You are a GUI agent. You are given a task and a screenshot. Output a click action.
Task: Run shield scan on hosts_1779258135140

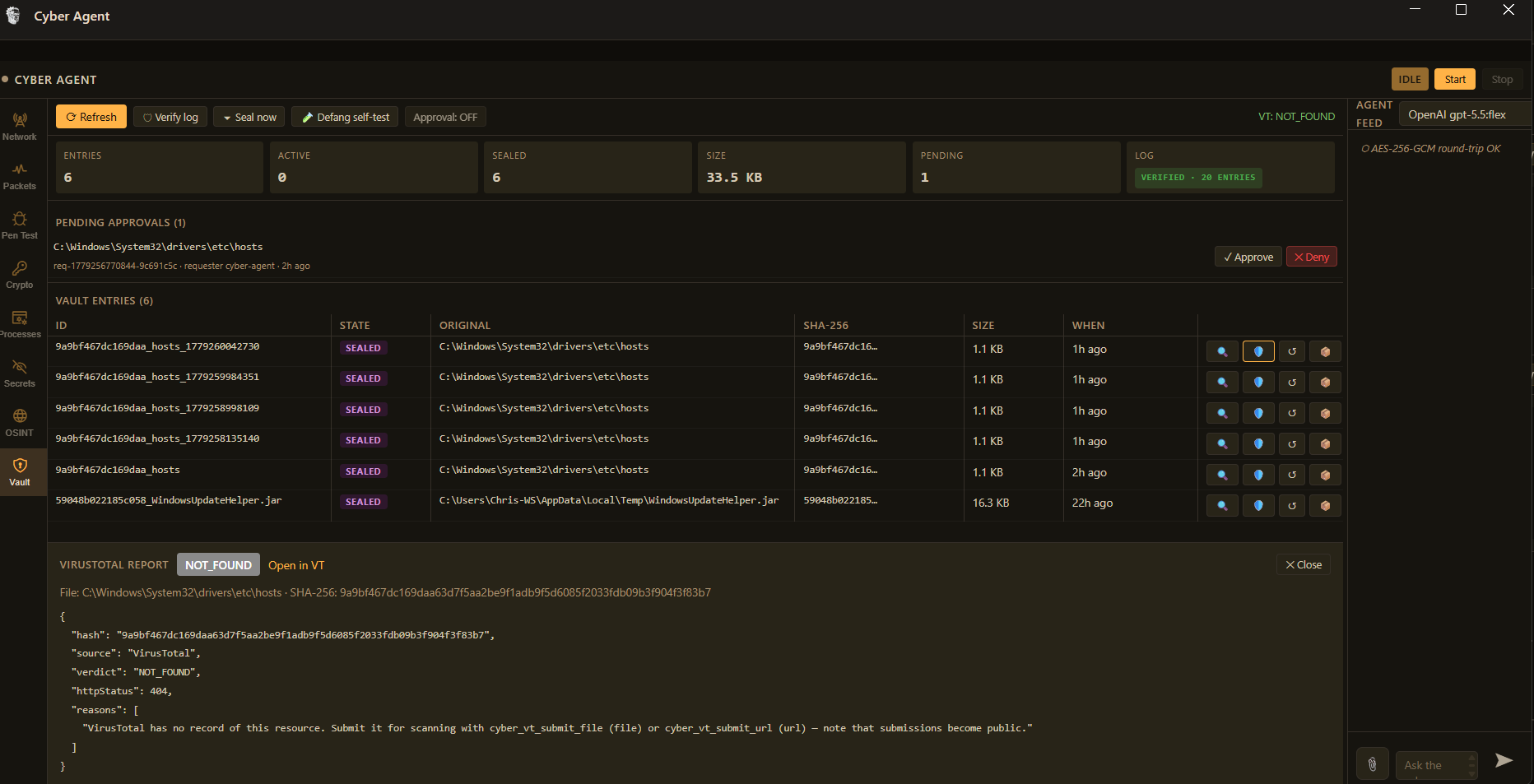click(x=1258, y=443)
